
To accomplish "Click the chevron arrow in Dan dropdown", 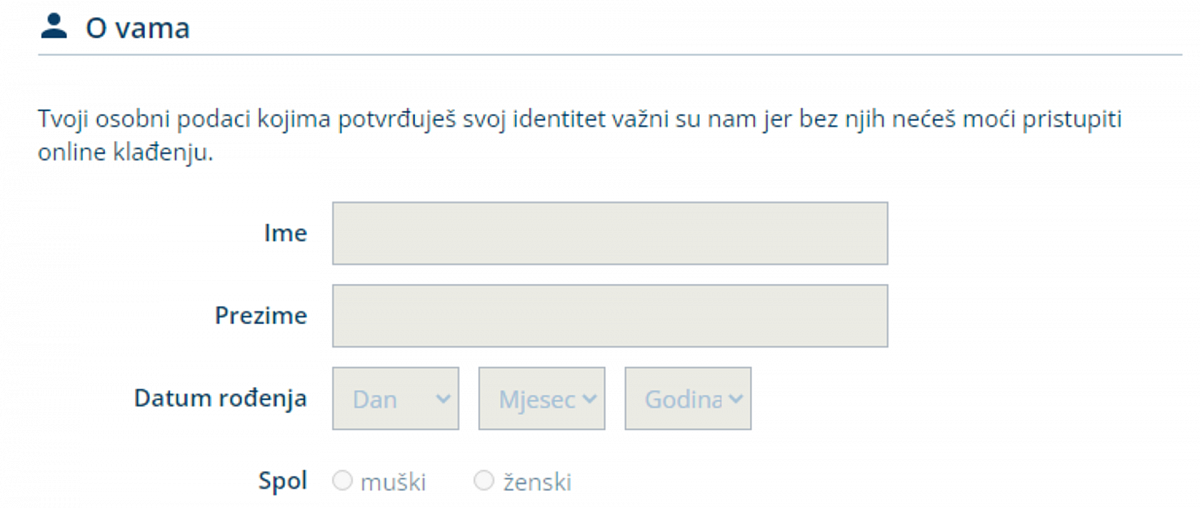I will [444, 399].
